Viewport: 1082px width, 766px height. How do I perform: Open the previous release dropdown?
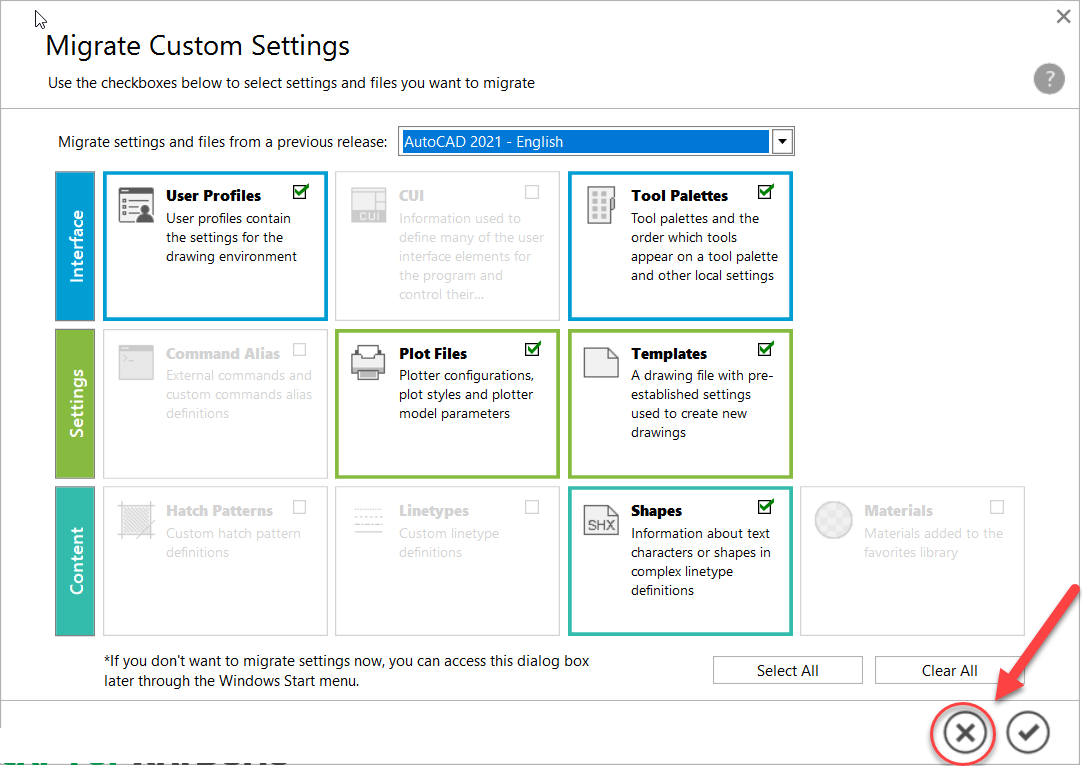pos(782,141)
